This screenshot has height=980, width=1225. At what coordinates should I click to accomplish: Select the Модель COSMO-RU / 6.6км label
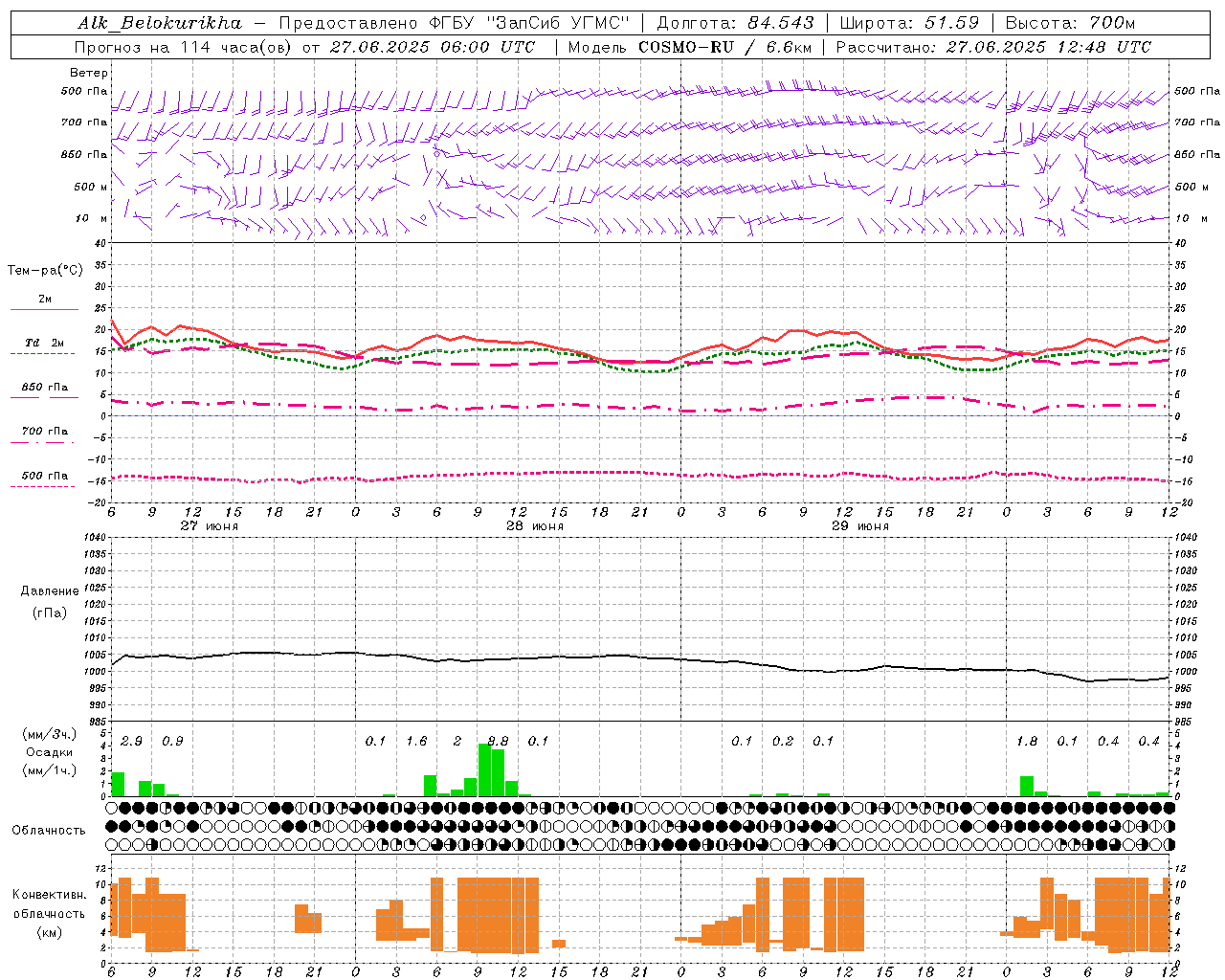688,47
